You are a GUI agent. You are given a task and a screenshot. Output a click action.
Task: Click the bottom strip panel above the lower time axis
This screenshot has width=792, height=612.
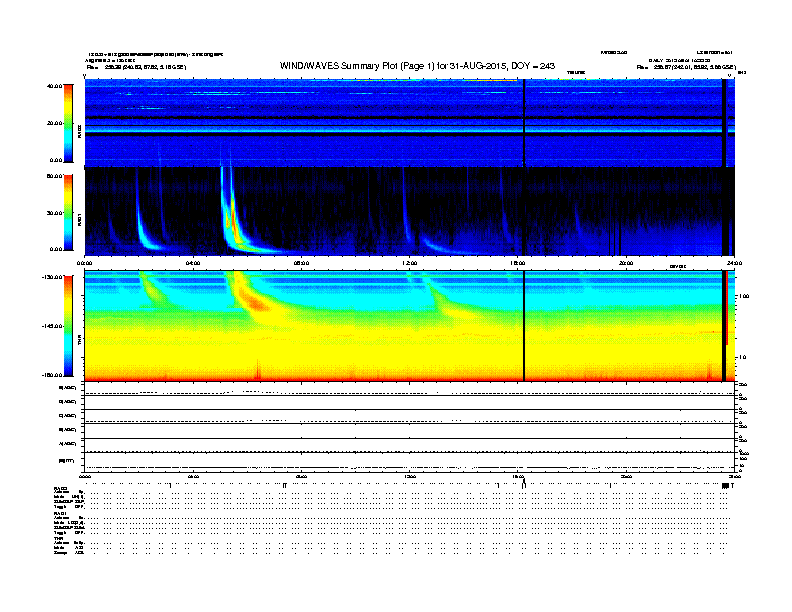[409, 462]
